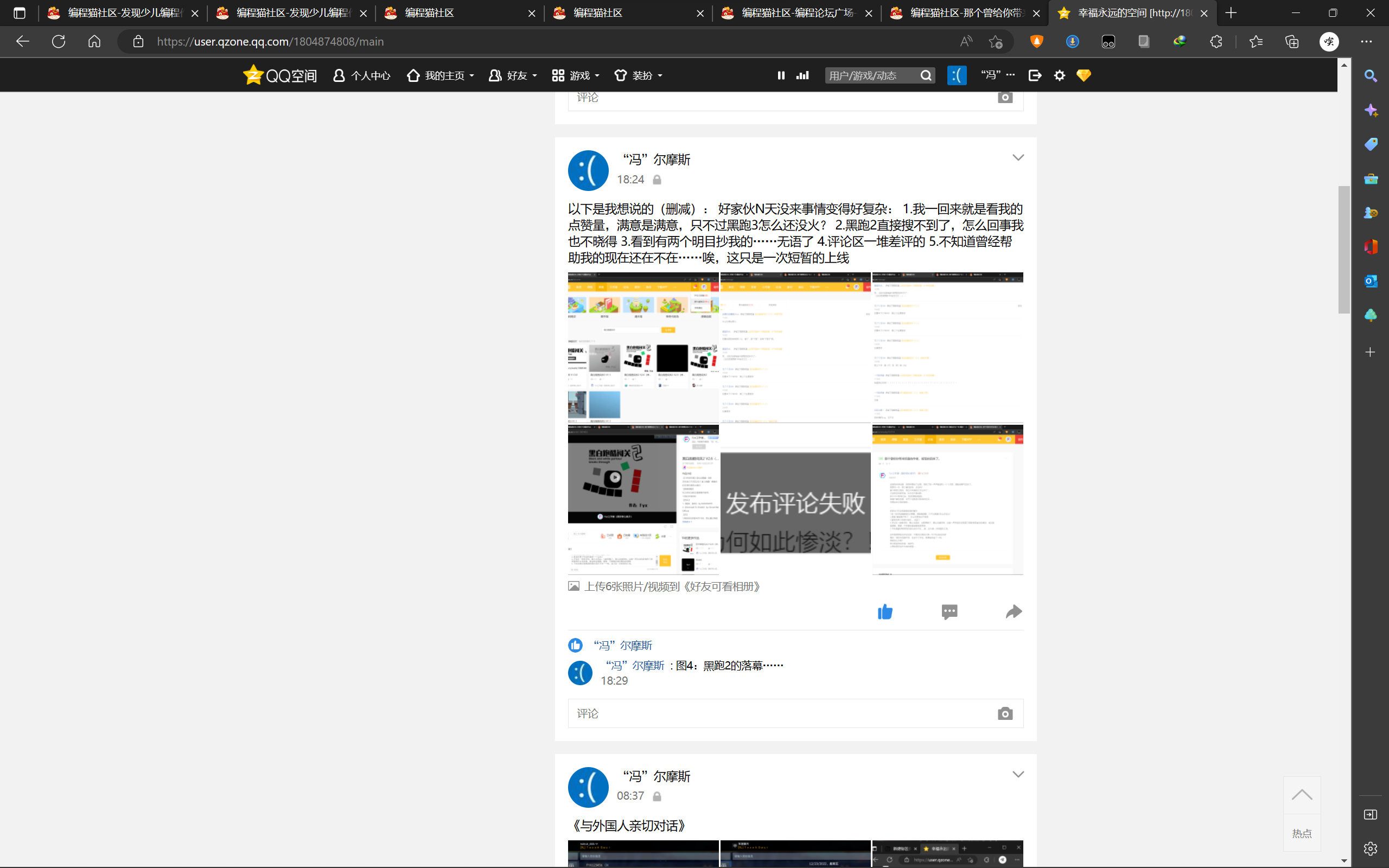
Task: Click the back-to-top arrow button
Action: pos(1302,795)
